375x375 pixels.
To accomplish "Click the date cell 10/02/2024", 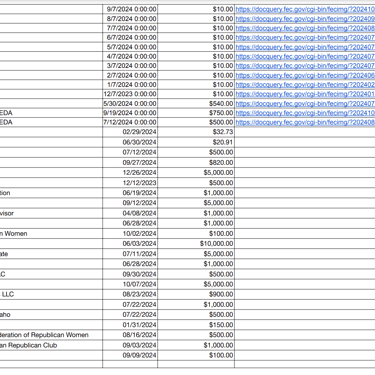I will click(130, 234).
